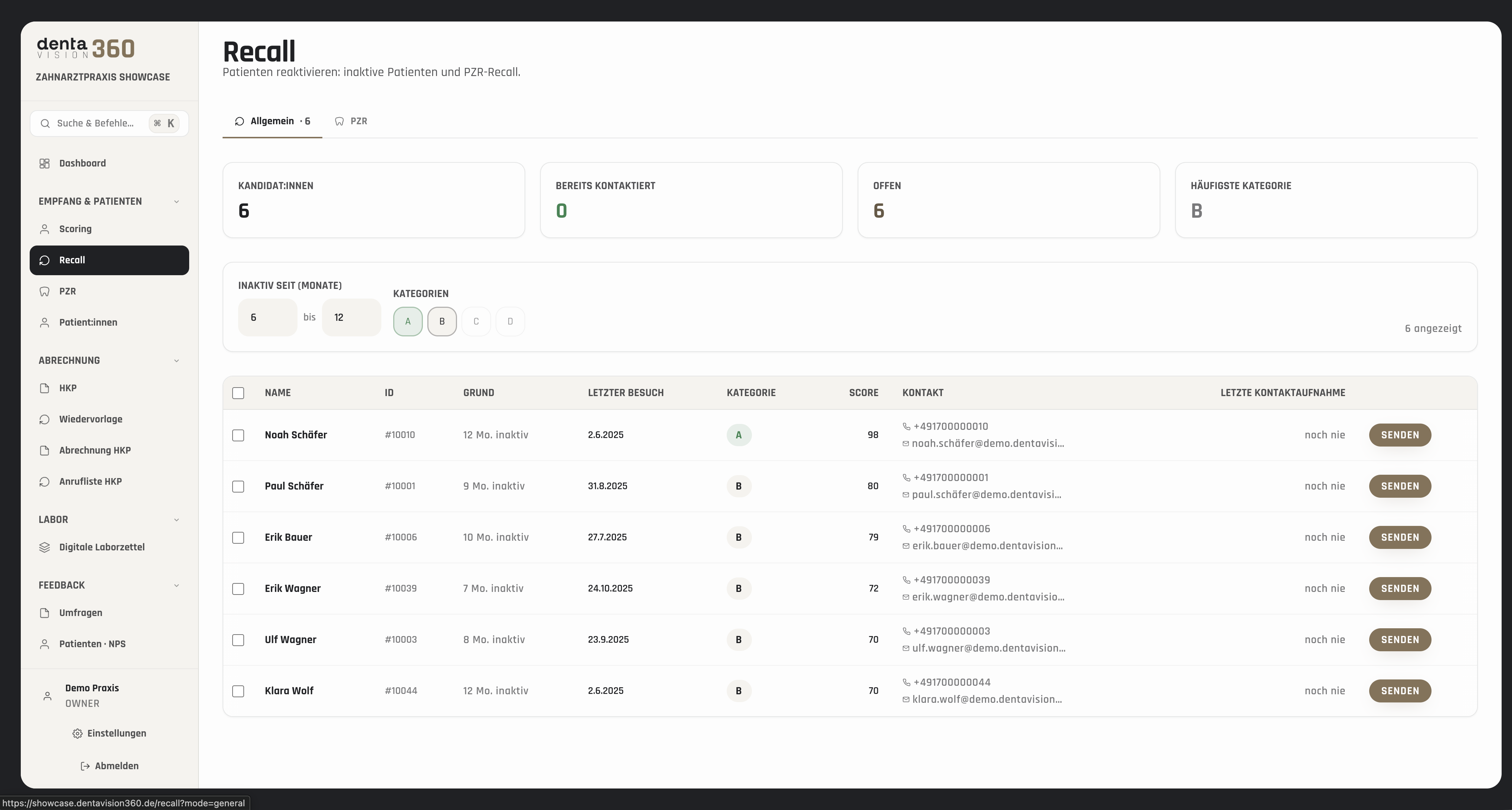
Task: Click the Abmelden logout icon
Action: click(85, 766)
